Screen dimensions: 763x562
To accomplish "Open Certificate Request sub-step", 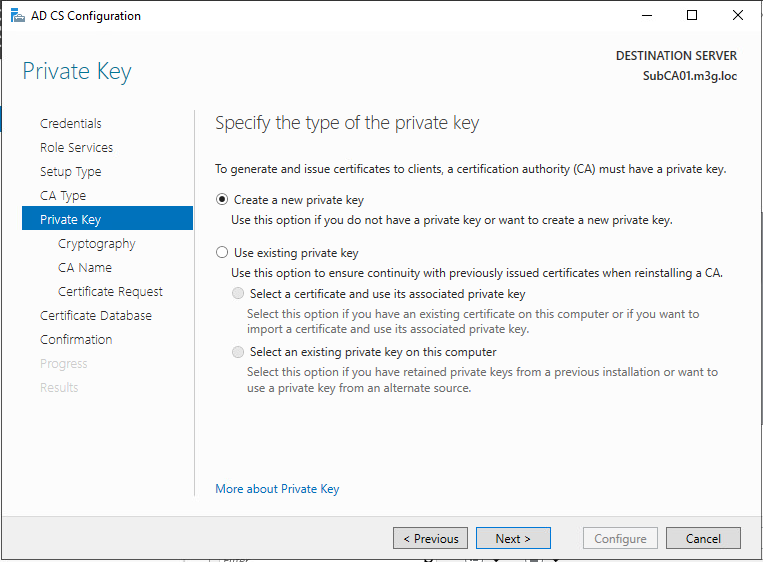I will [x=110, y=292].
